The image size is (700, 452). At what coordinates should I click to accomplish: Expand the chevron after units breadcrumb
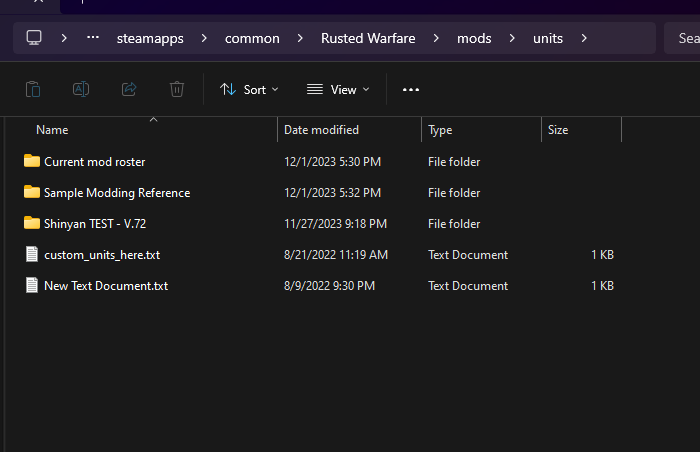[x=584, y=39]
